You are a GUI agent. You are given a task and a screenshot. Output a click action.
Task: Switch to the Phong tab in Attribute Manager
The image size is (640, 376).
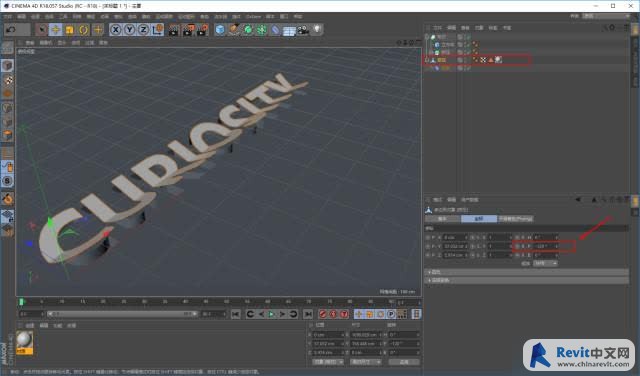pyautogui.click(x=516, y=219)
